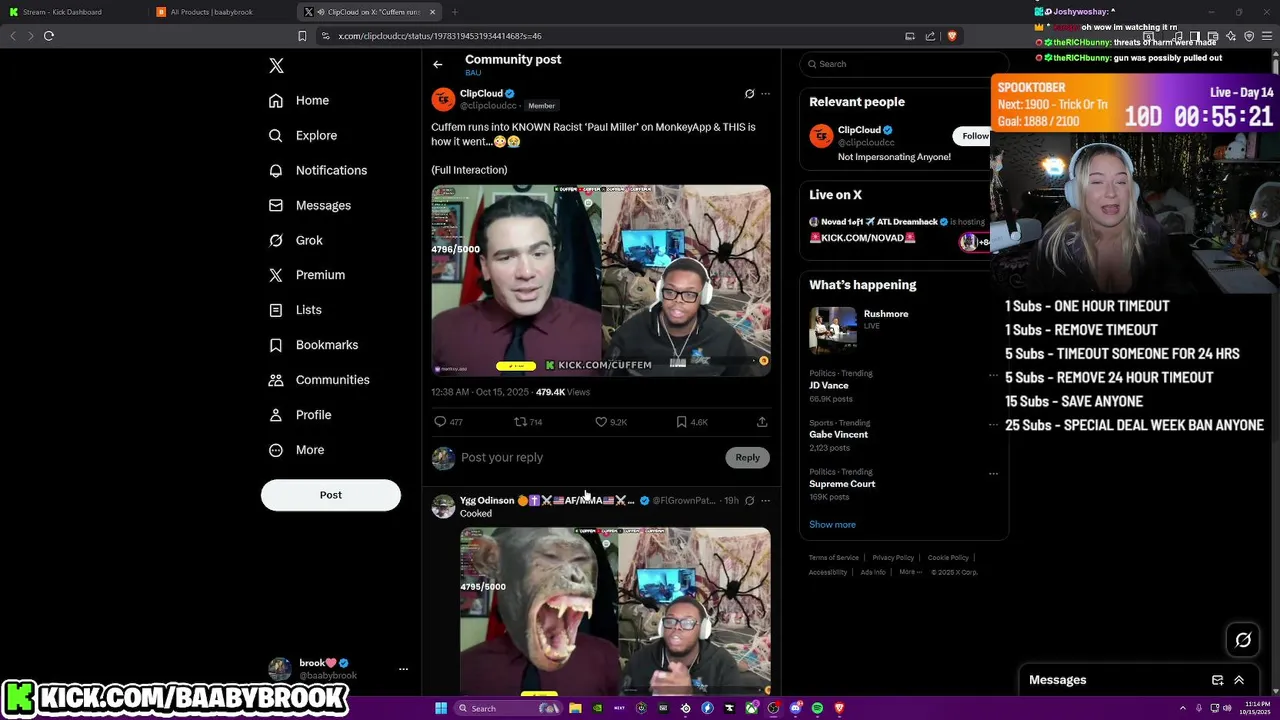Follow ClipCloud in Relevant people
Image resolution: width=1280 pixels, height=720 pixels.
tap(975, 136)
